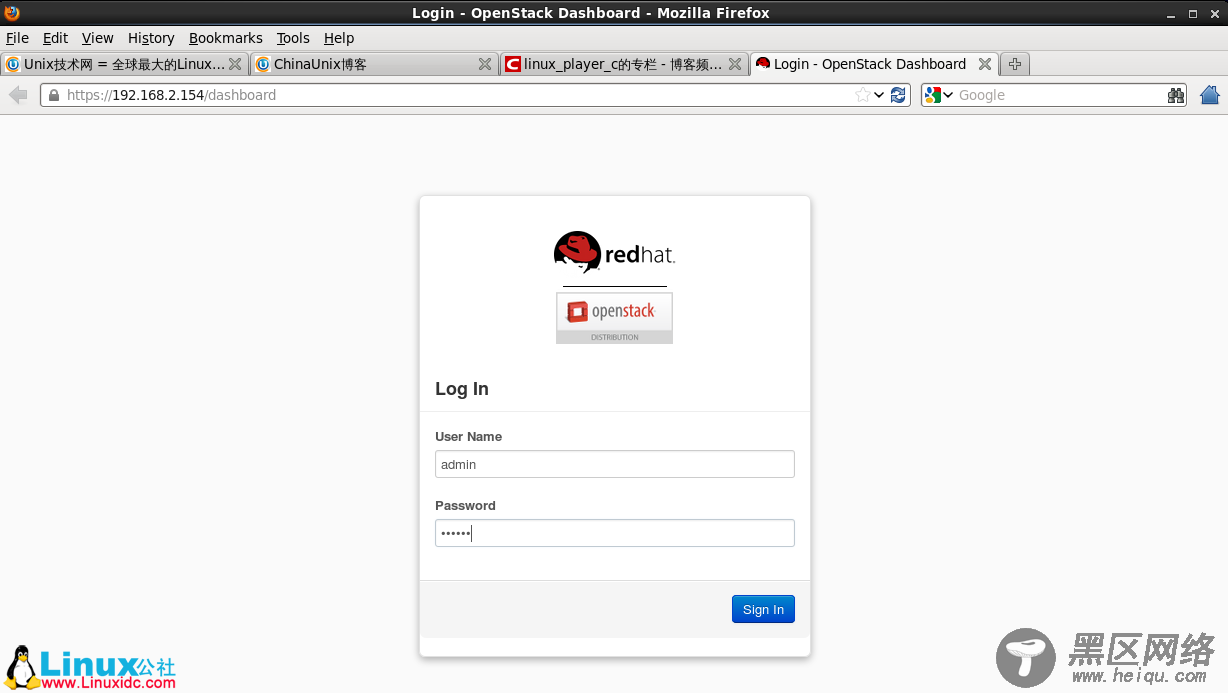Viewport: 1228px width, 693px height.
Task: Click the Password input field
Action: pyautogui.click(x=615, y=533)
